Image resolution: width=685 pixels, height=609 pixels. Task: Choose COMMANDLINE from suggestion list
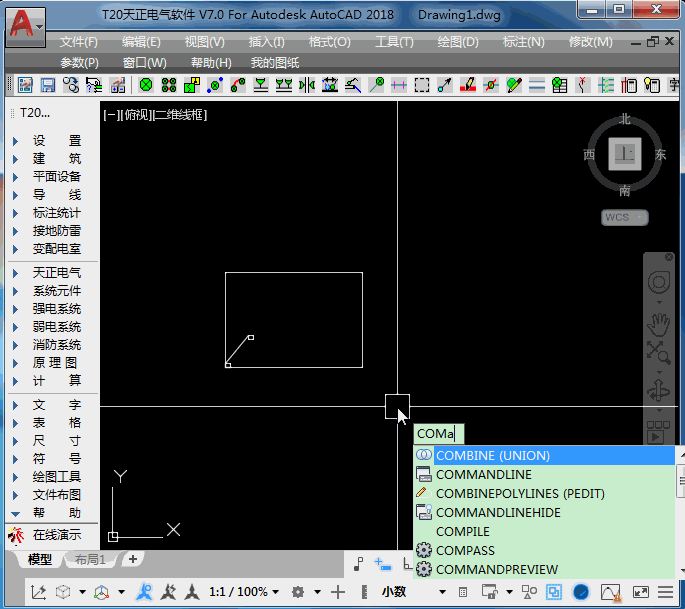(544, 474)
